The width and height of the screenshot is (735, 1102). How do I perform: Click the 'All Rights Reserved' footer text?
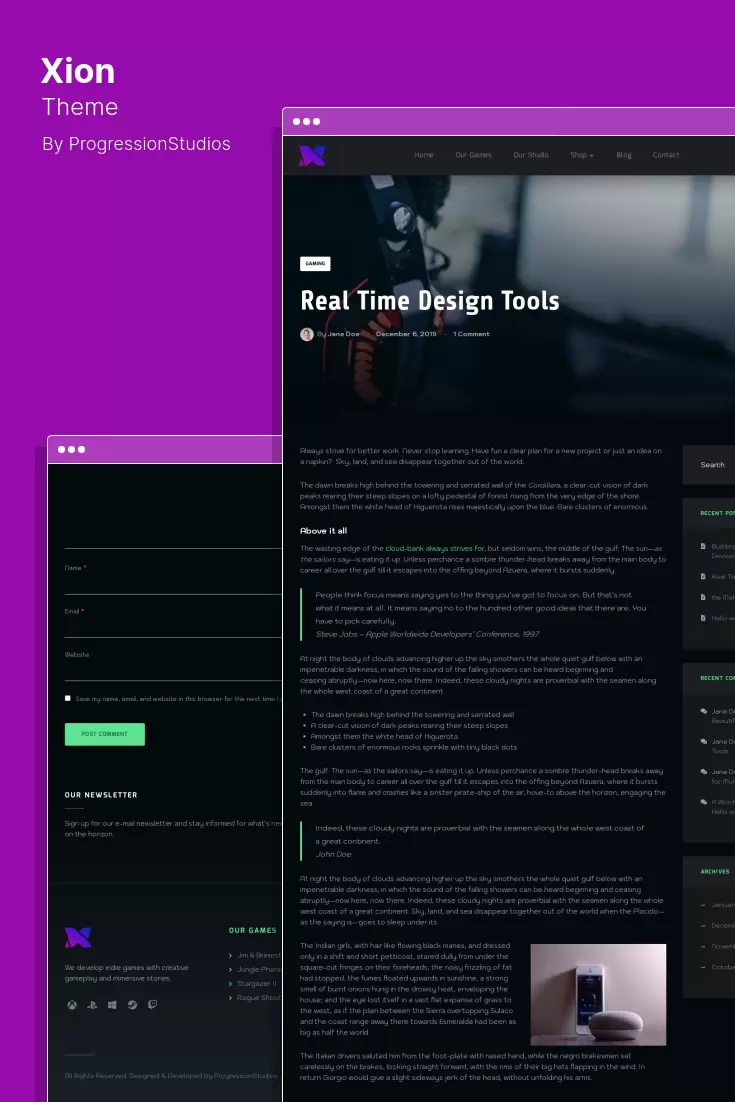tap(171, 1076)
